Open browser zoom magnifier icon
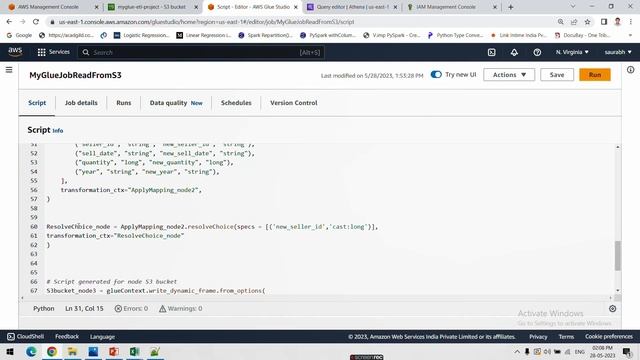 tap(560, 22)
